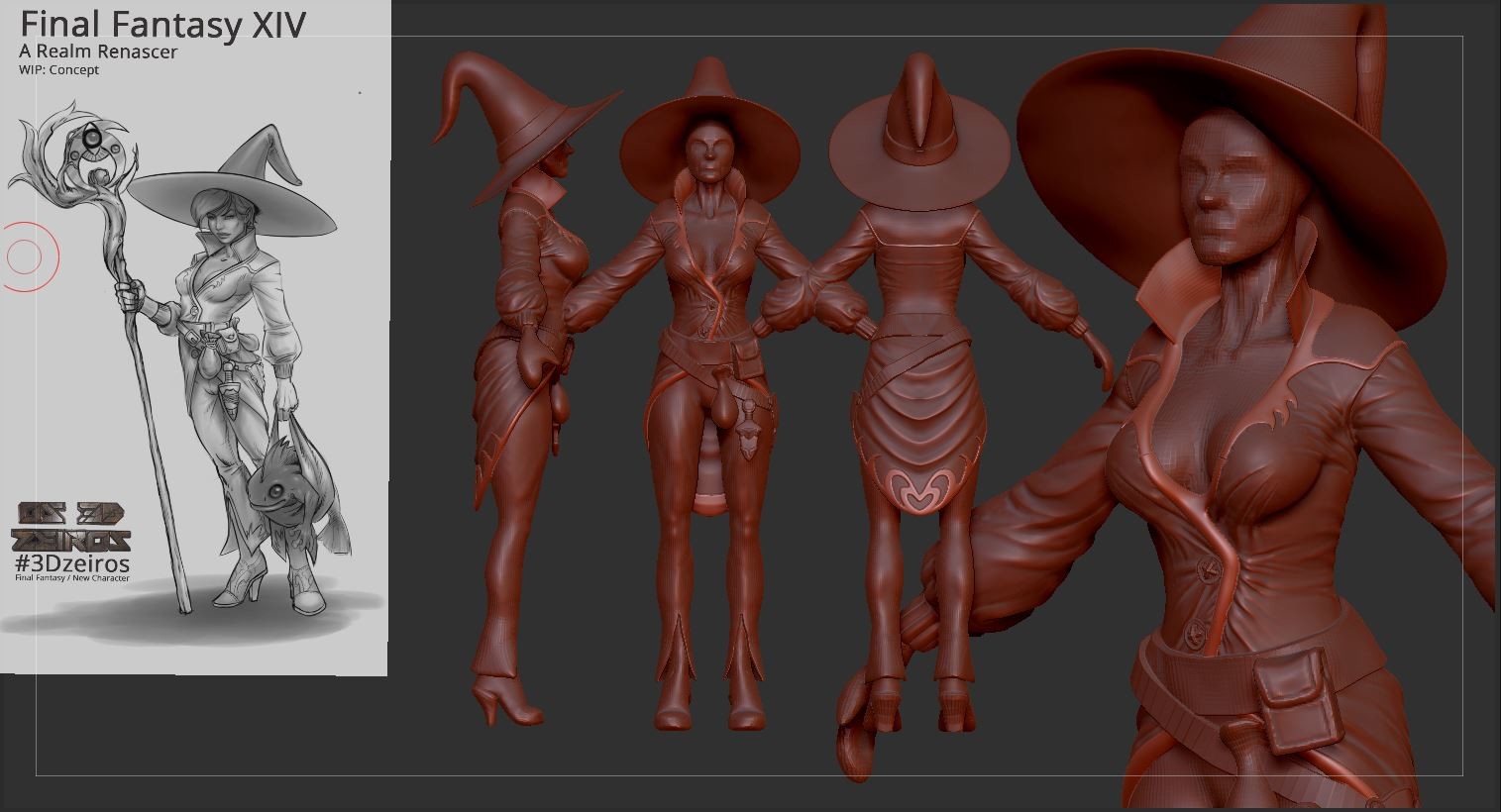1501x812 pixels.
Task: Click the "Final Fantasy XIV" title text
Action: 162,24
